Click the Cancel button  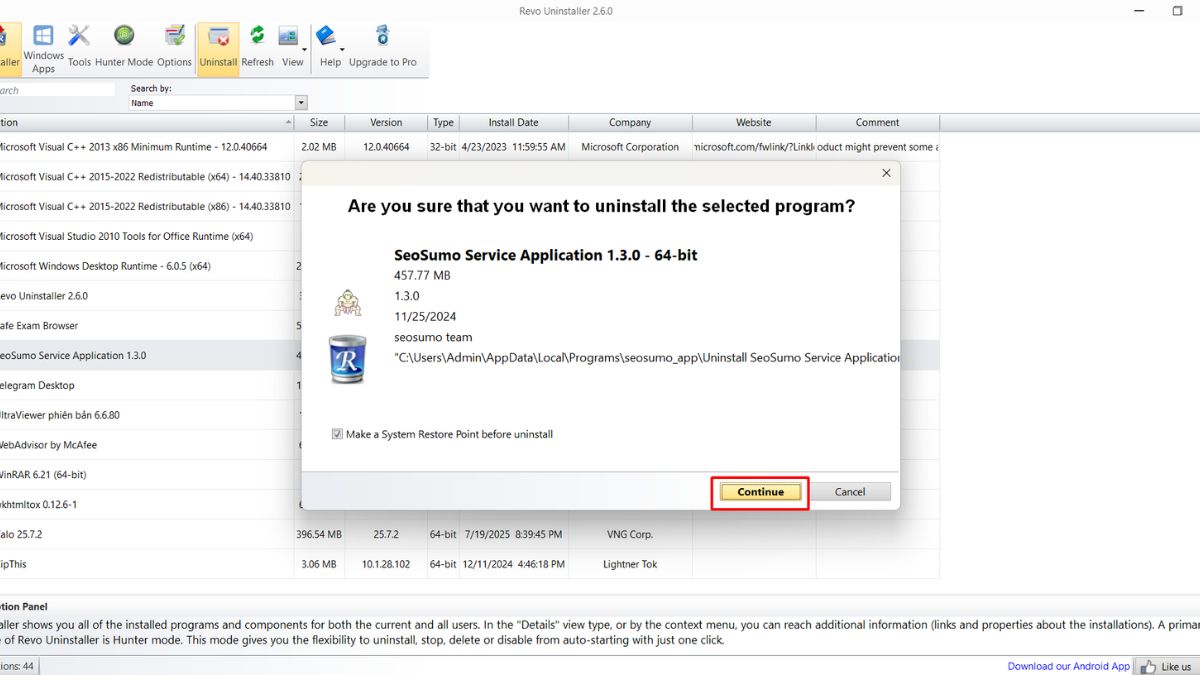pyautogui.click(x=850, y=492)
